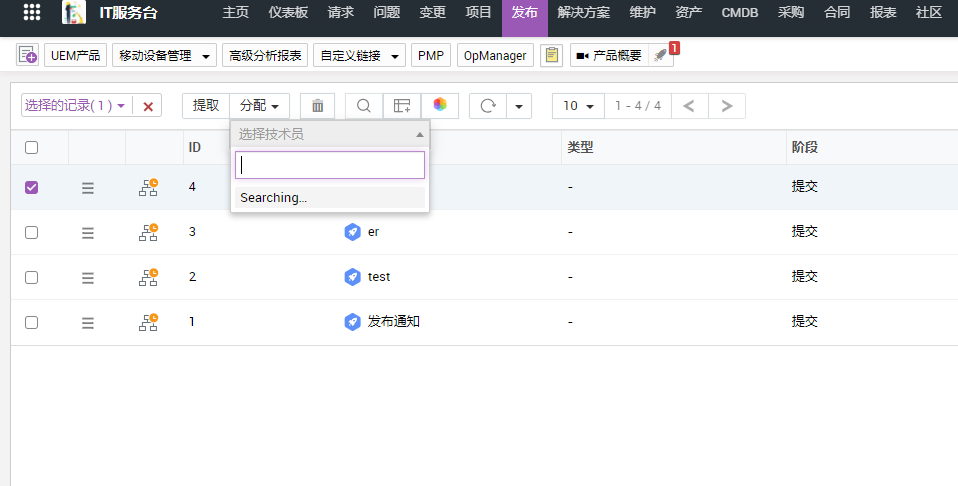958x486 pixels.
Task: Click the new release add icon
Action: pyautogui.click(x=27, y=56)
